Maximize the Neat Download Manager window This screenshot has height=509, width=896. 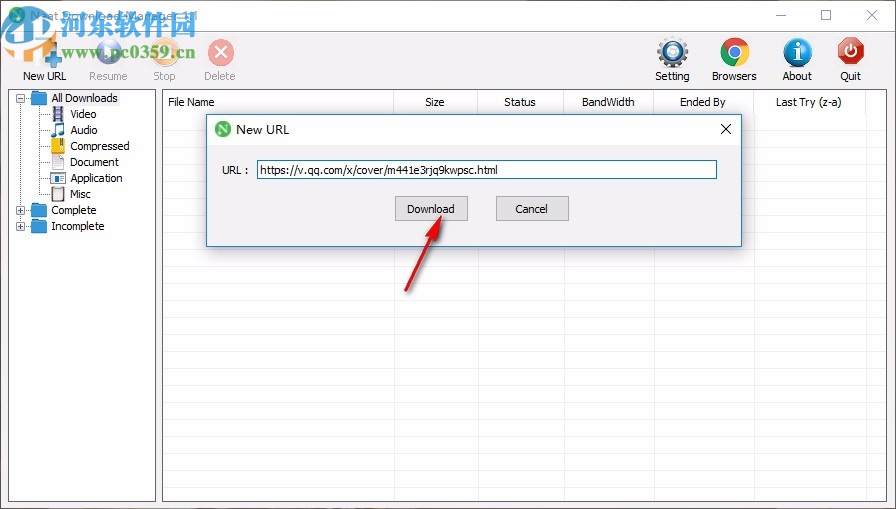tap(826, 15)
